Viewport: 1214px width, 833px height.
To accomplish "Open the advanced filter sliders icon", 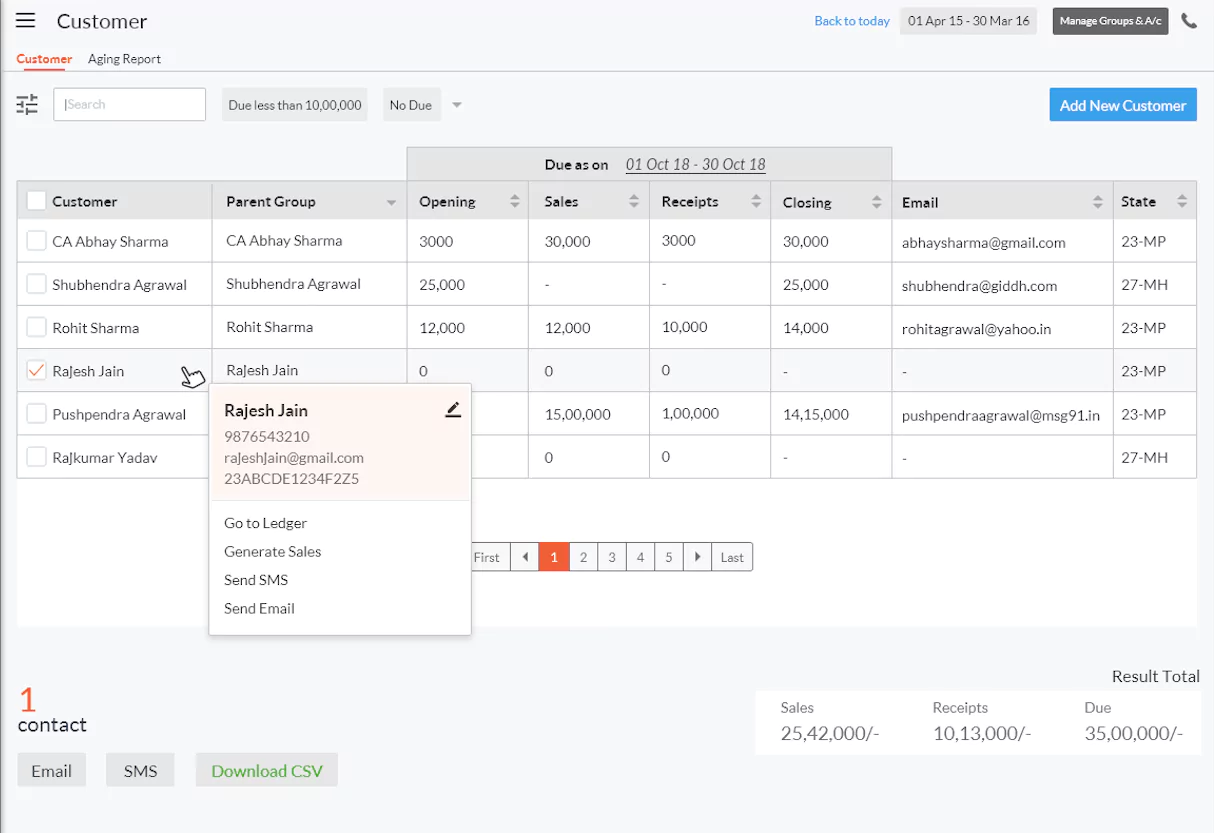I will point(27,104).
